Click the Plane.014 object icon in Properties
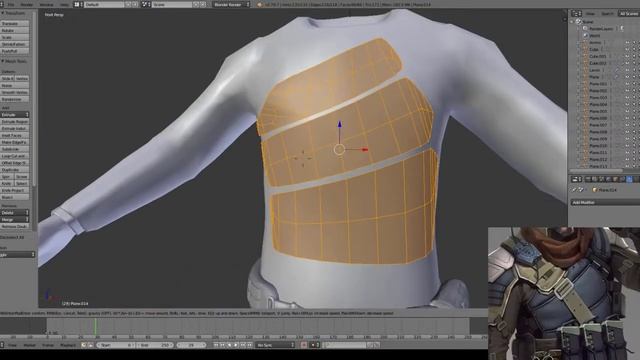The height and width of the screenshot is (360, 640). point(594,190)
